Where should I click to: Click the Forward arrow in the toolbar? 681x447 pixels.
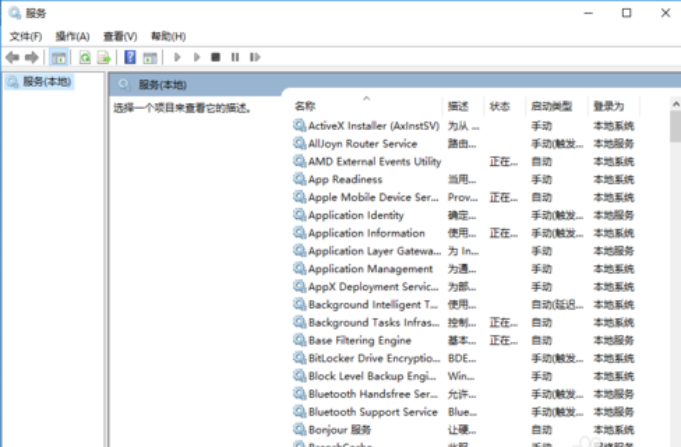[32, 58]
